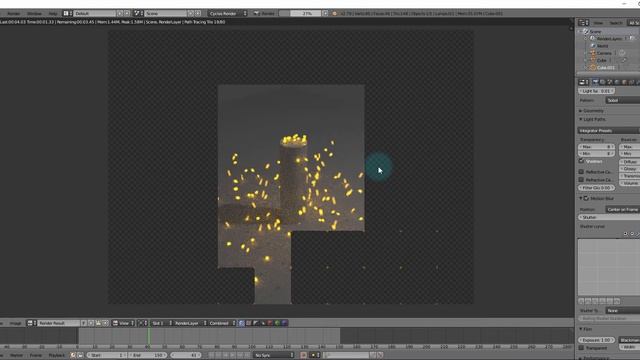Click the outliner editor type icon
The image size is (640, 360).
[x=584, y=23]
